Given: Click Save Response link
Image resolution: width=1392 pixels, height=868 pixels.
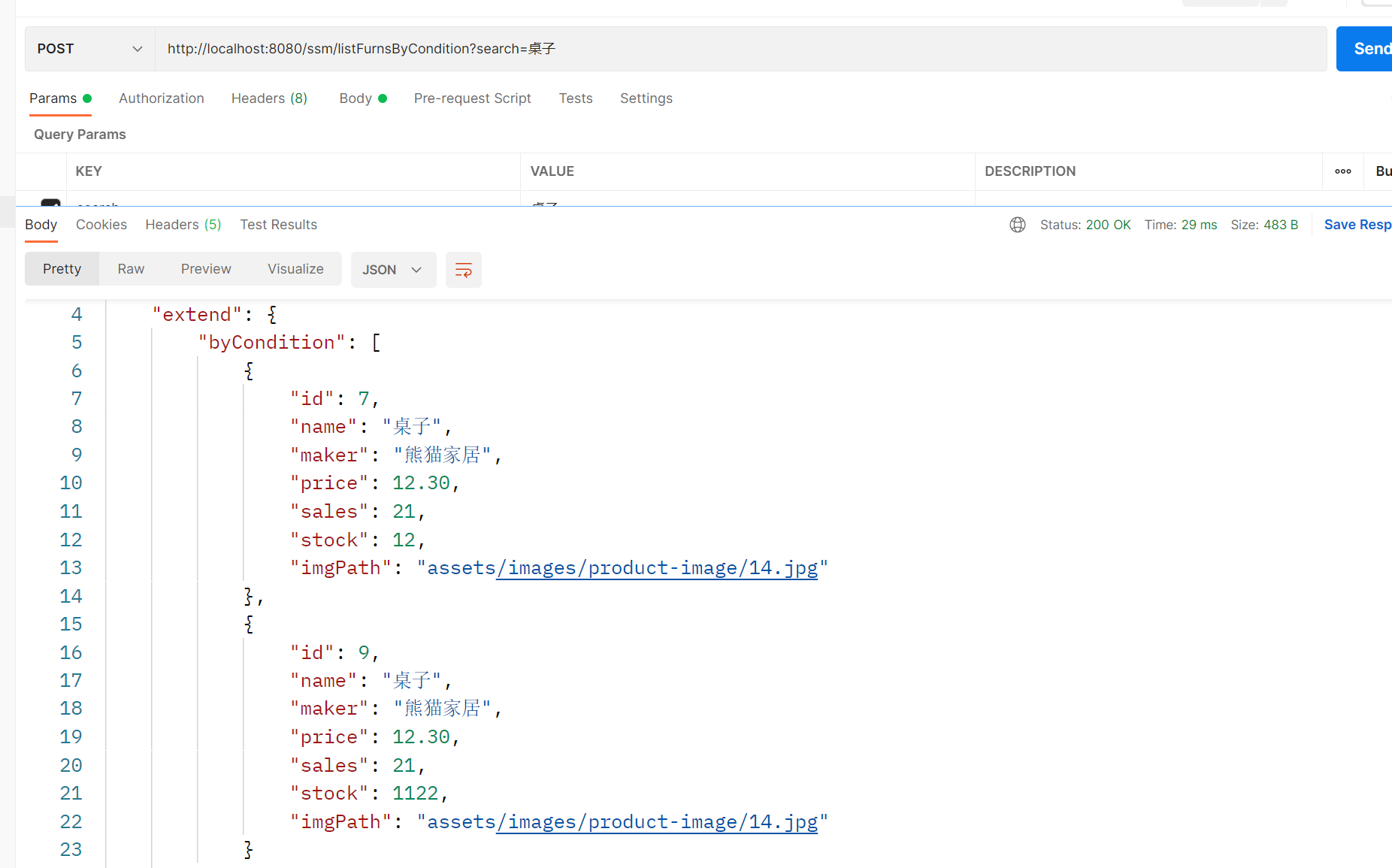Looking at the screenshot, I should pos(1357,225).
